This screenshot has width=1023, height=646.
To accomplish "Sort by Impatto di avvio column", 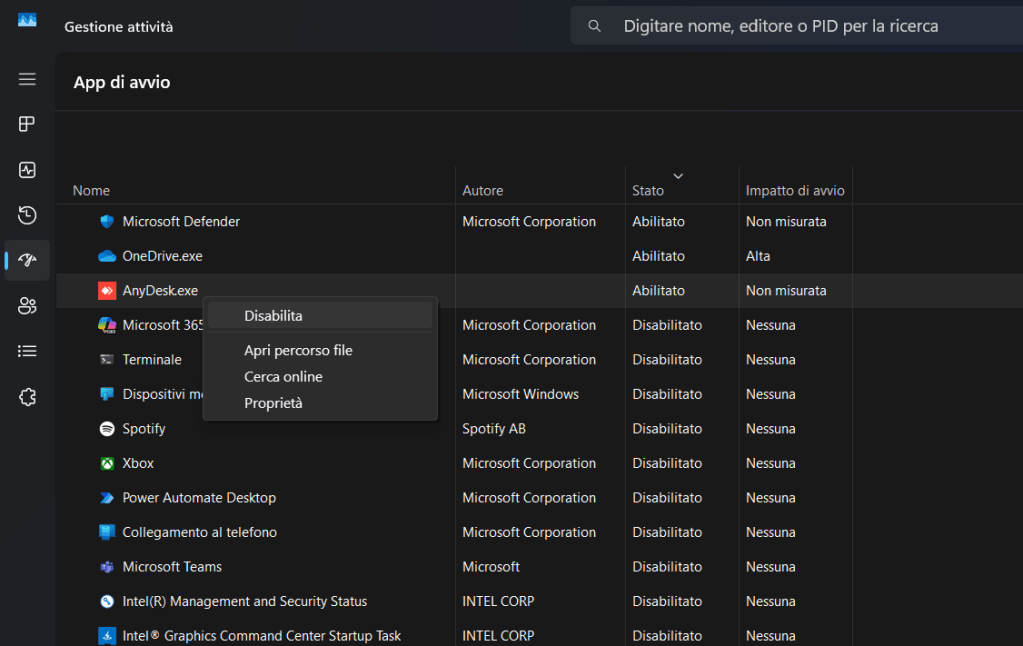I will click(795, 190).
